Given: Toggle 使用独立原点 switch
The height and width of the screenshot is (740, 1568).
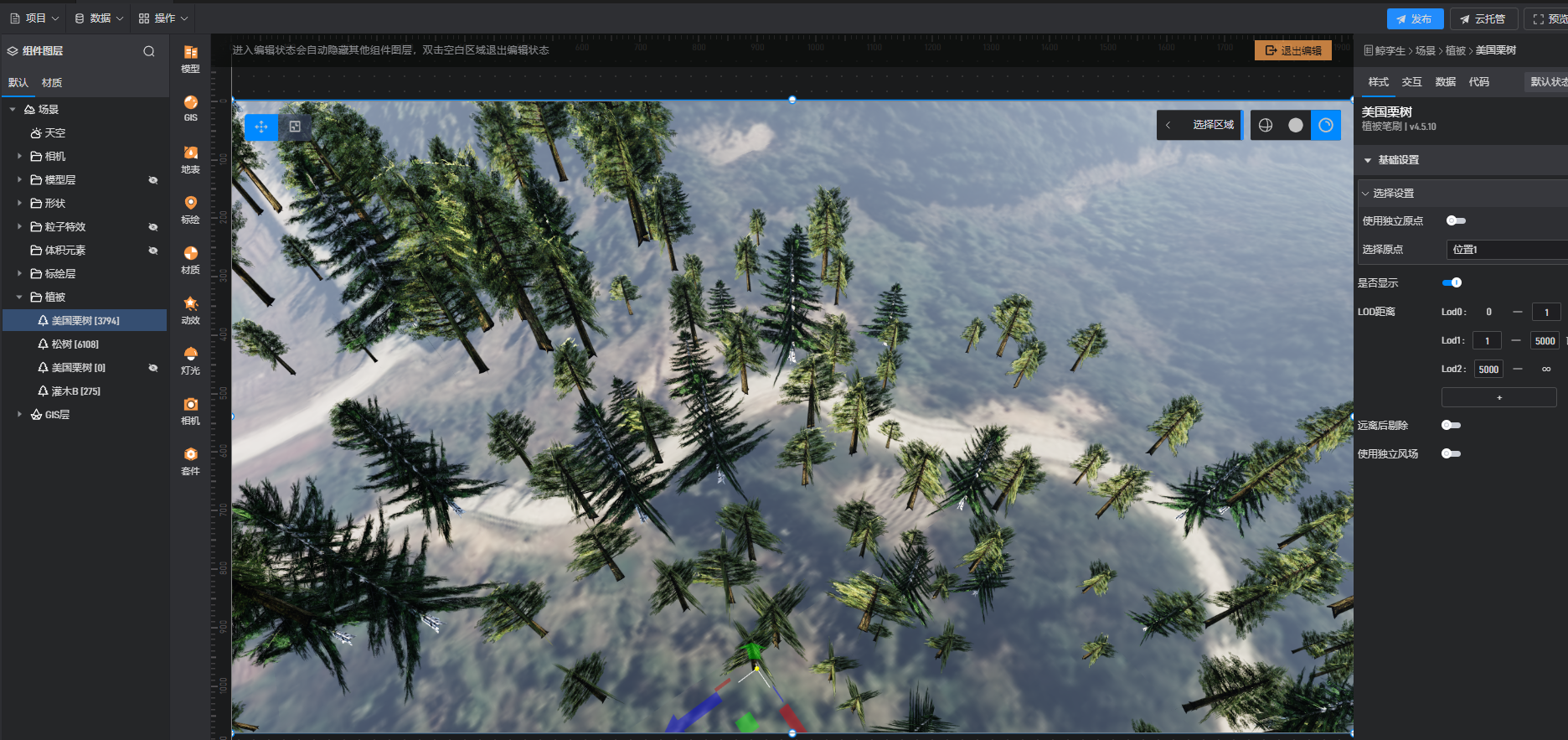Looking at the screenshot, I should [1456, 221].
